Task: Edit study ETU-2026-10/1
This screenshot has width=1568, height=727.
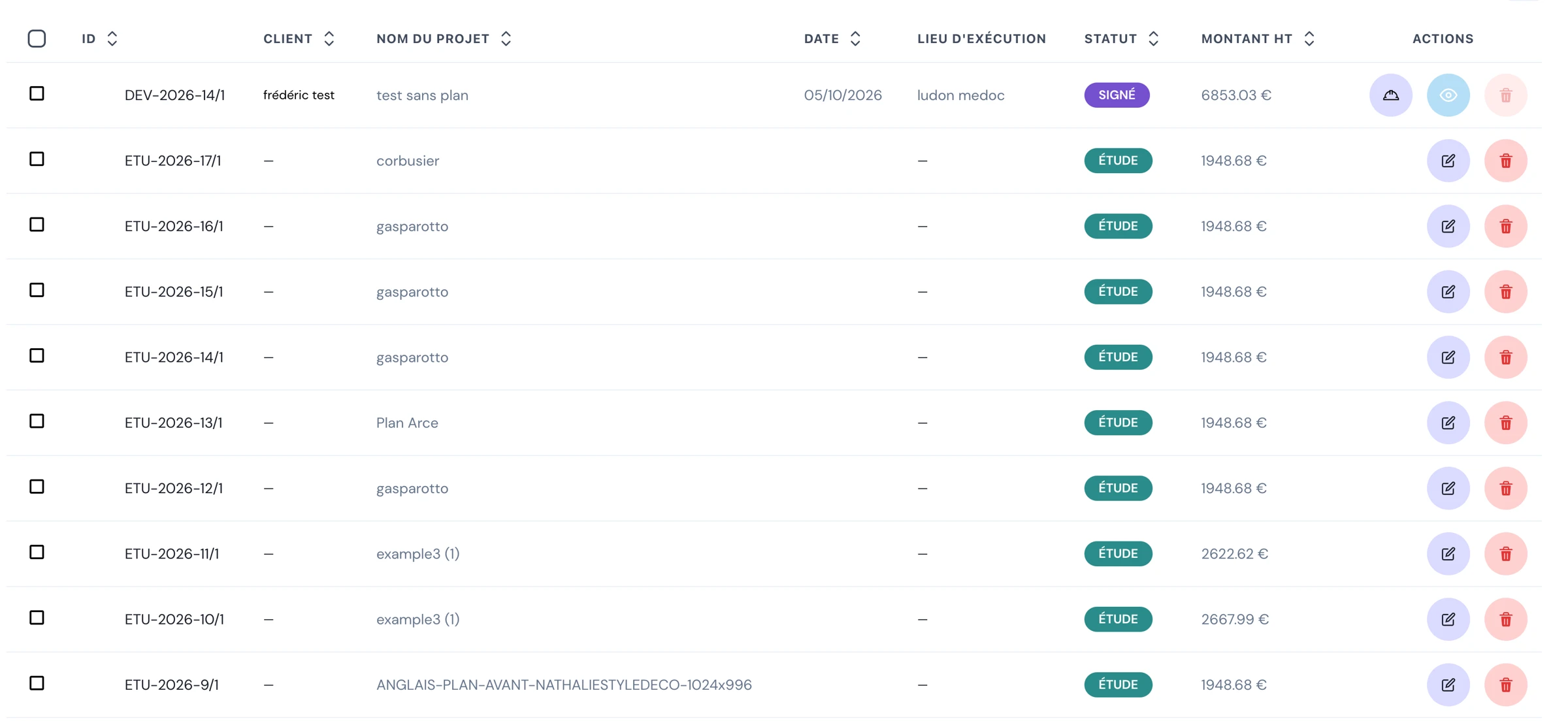Action: tap(1448, 619)
